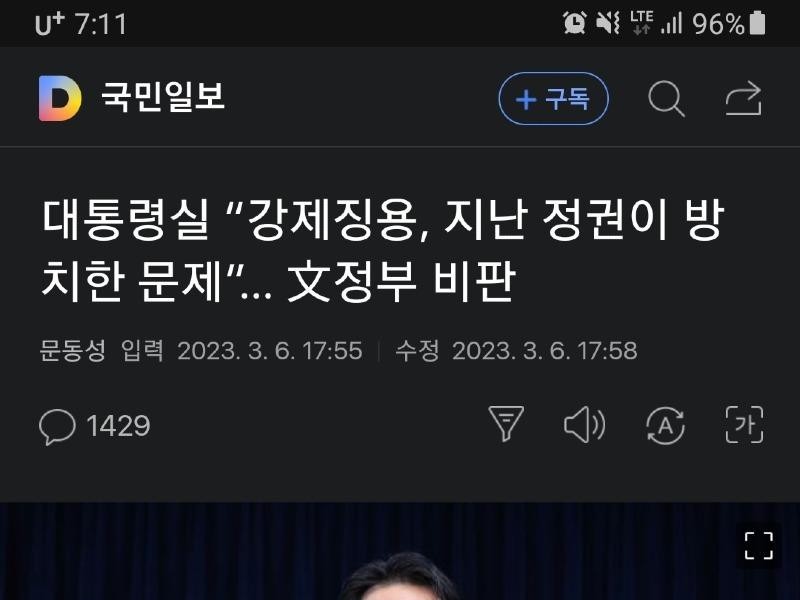Tap the modified time 수정 2023. 3. 6. 17:58
Viewport: 800px width, 600px height.
516,351
